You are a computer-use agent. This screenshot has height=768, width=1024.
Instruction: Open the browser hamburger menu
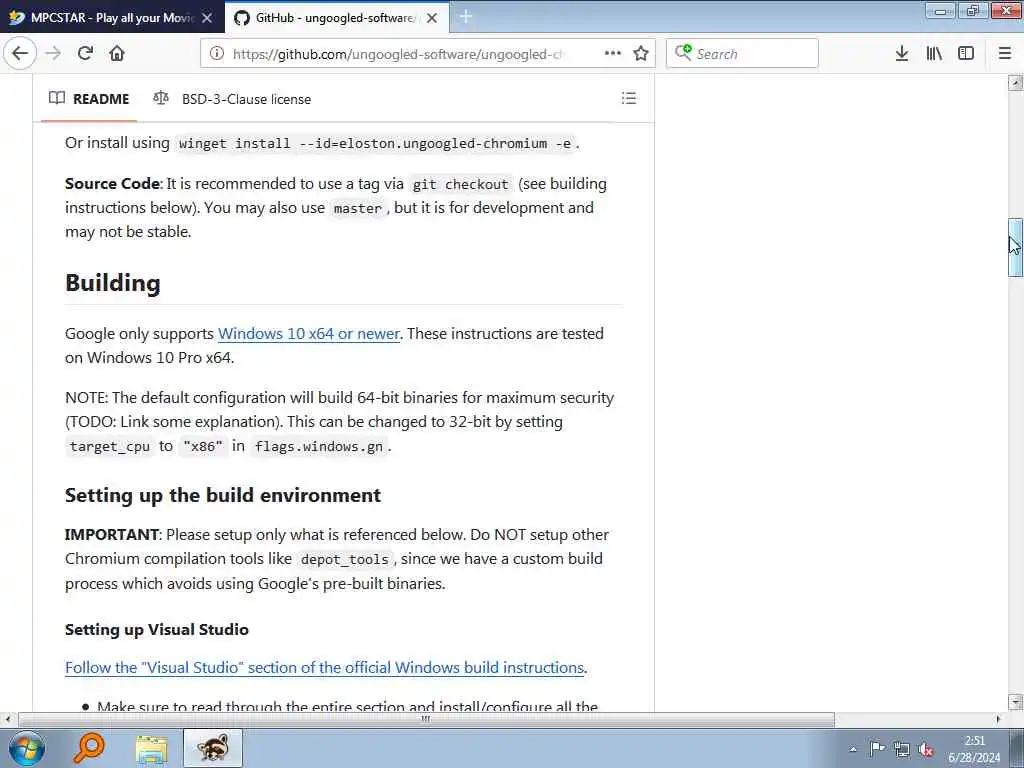point(1005,54)
